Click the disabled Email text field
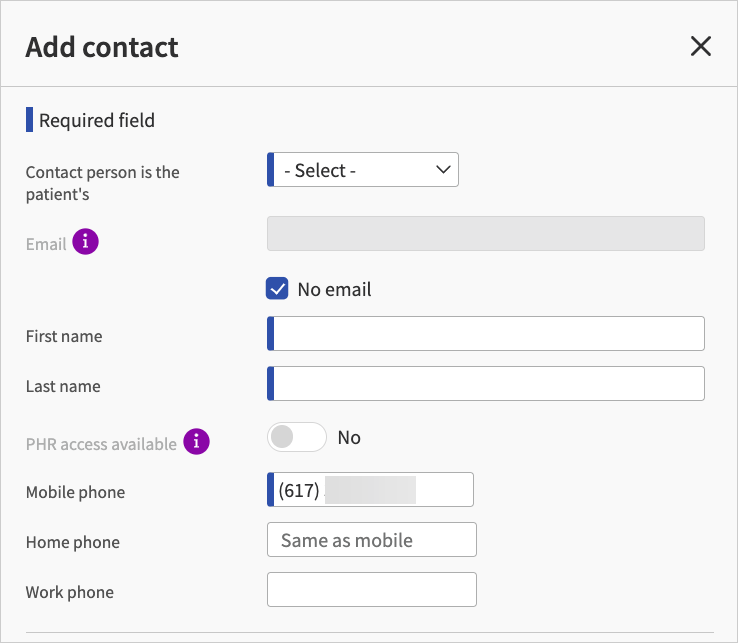Screen dimensions: 738x643 pyautogui.click(x=485, y=233)
